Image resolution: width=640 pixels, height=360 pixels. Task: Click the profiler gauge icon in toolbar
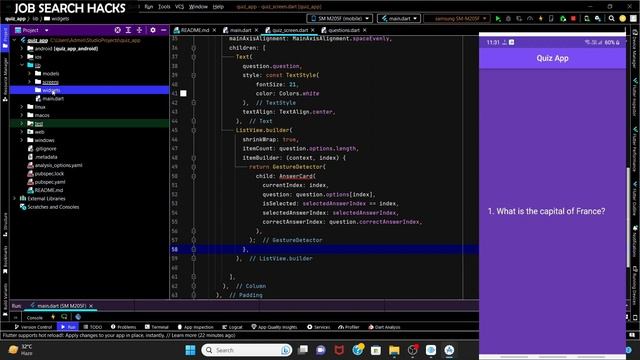[530, 18]
